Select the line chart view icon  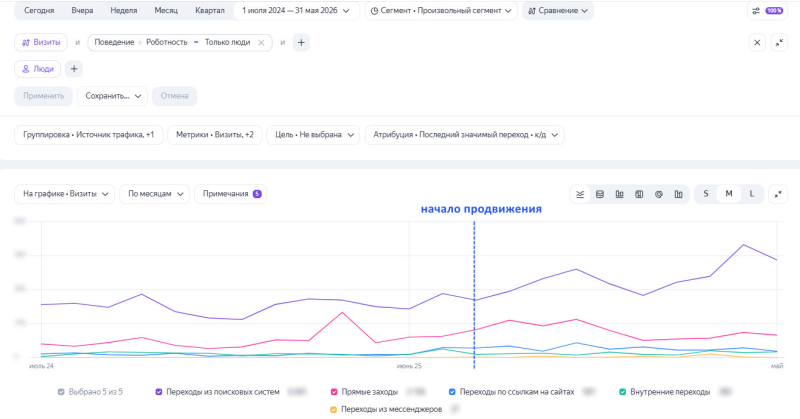tap(580, 194)
